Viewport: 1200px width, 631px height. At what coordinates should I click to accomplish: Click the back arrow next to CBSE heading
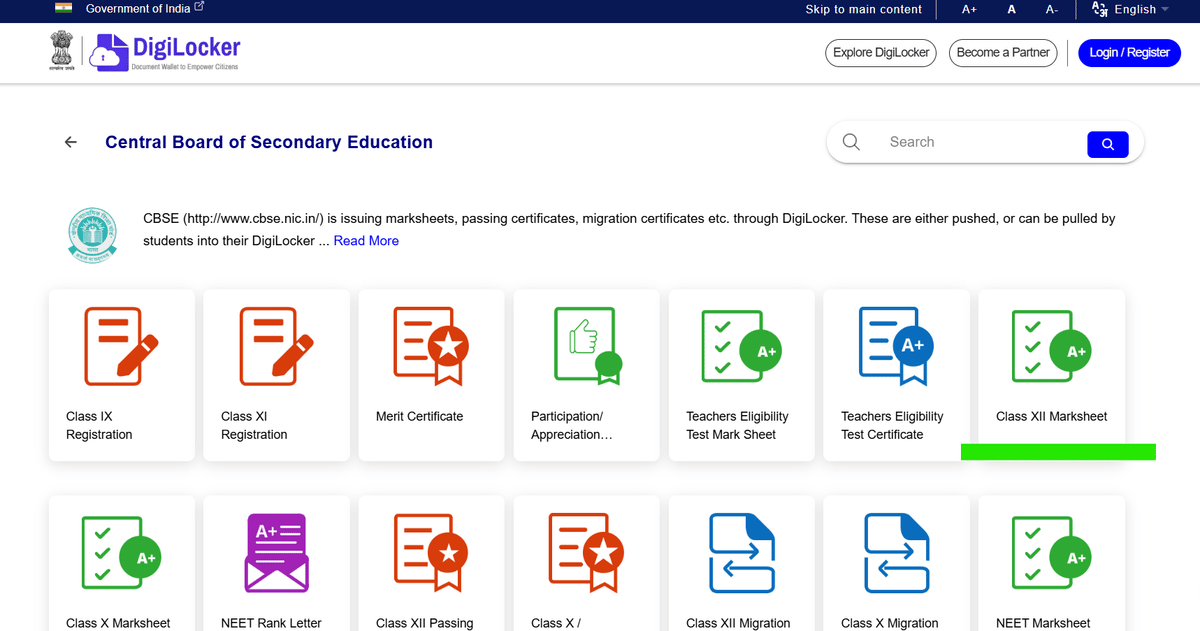point(70,142)
